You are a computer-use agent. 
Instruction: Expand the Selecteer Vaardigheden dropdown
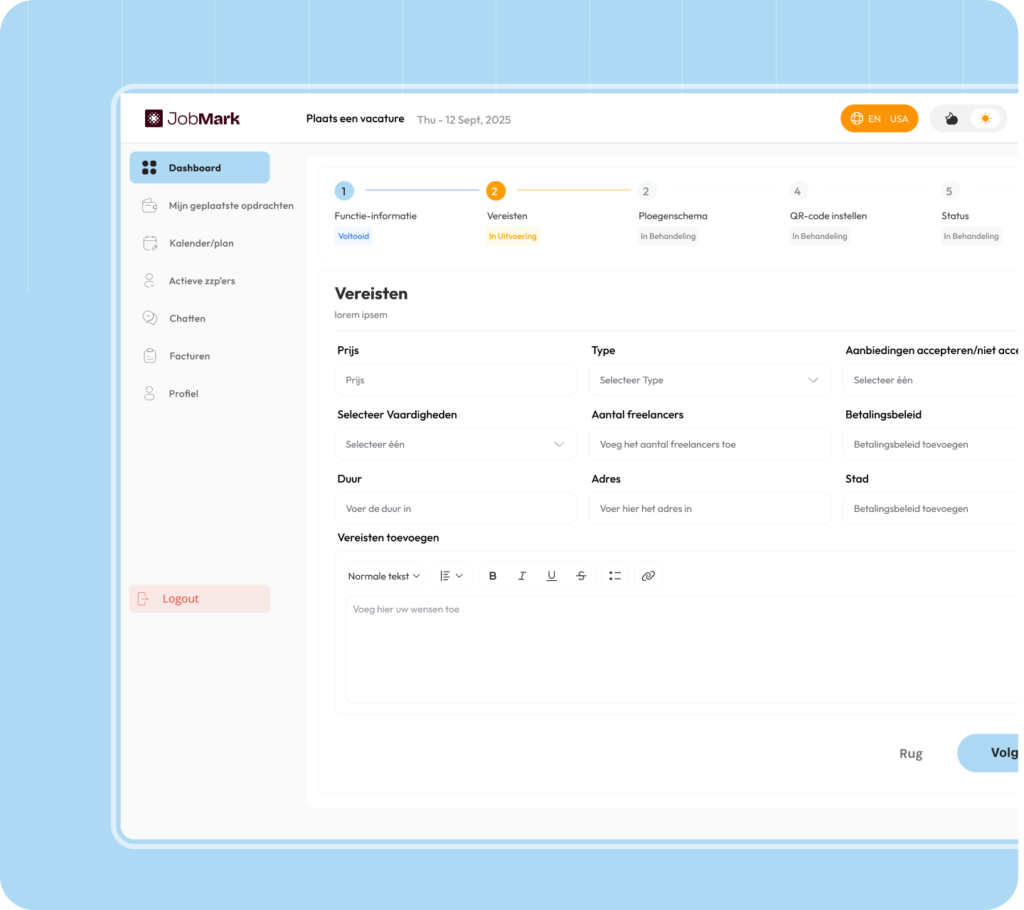[456, 444]
